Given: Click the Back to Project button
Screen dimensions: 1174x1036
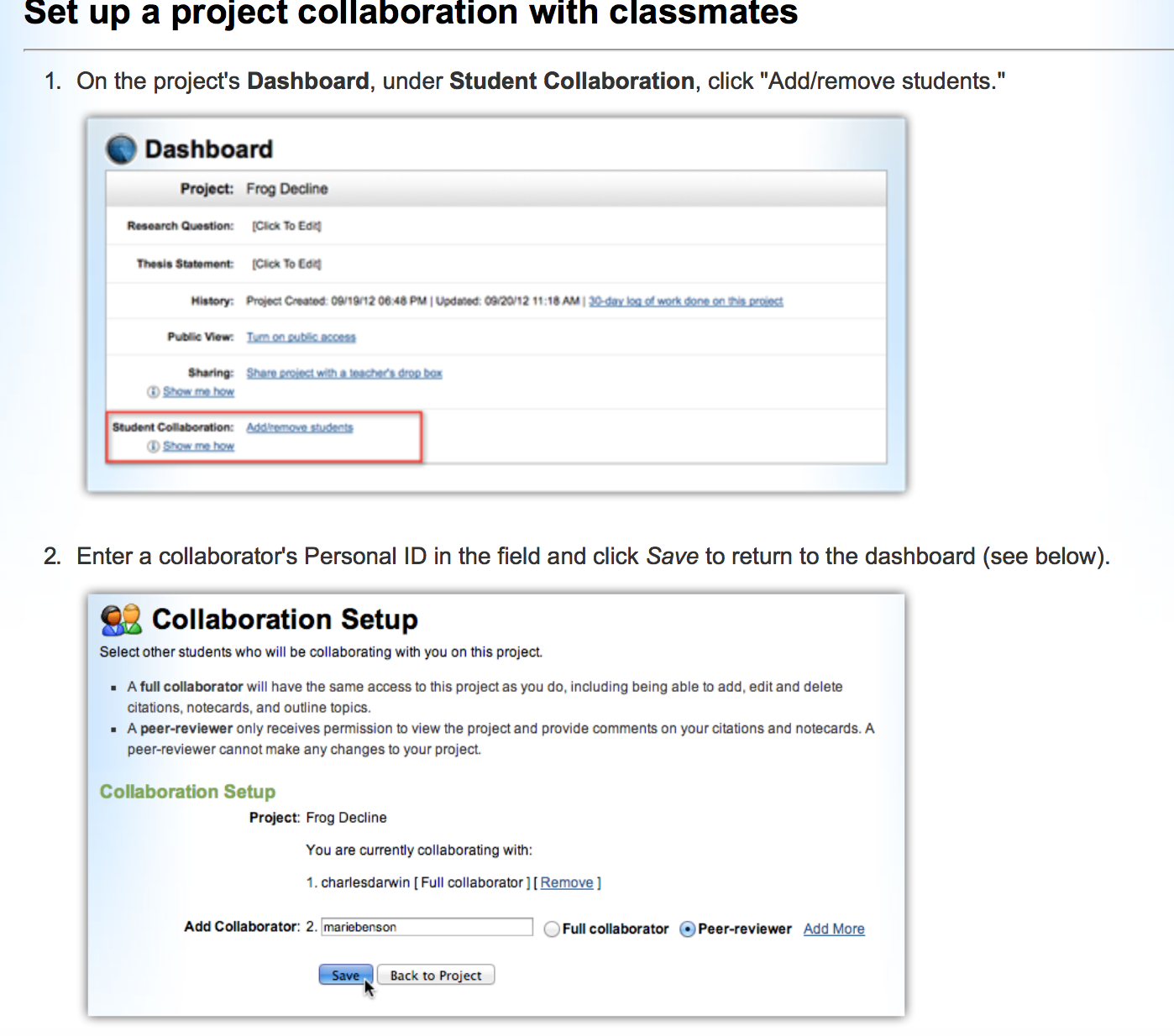Looking at the screenshot, I should pos(435,975).
